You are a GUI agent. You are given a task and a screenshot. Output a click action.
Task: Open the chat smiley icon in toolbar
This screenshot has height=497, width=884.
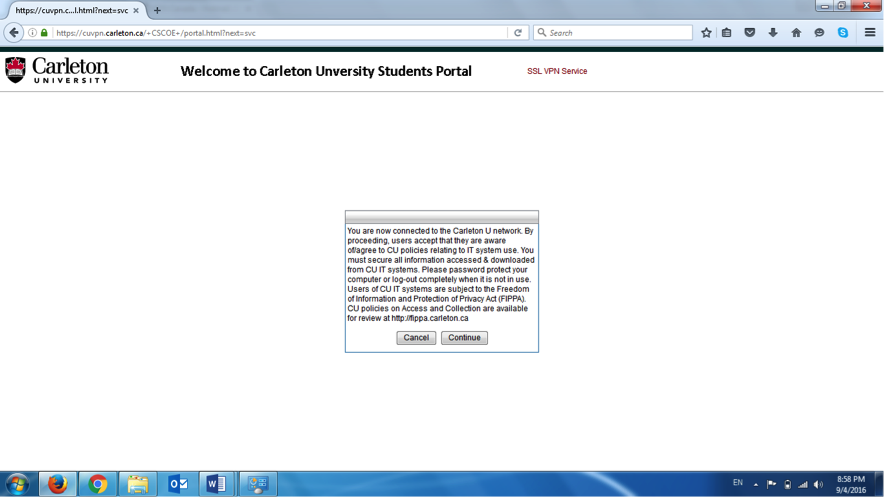coord(819,33)
